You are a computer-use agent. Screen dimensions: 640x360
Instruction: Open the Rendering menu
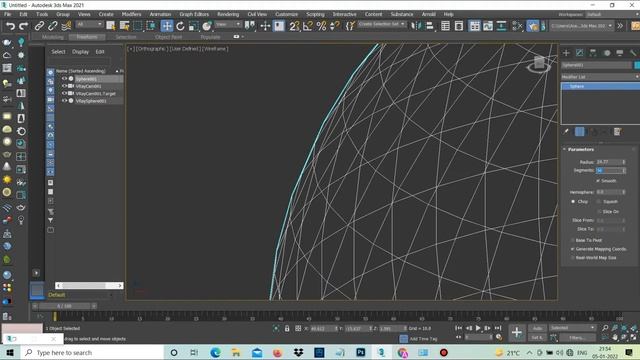tap(228, 14)
